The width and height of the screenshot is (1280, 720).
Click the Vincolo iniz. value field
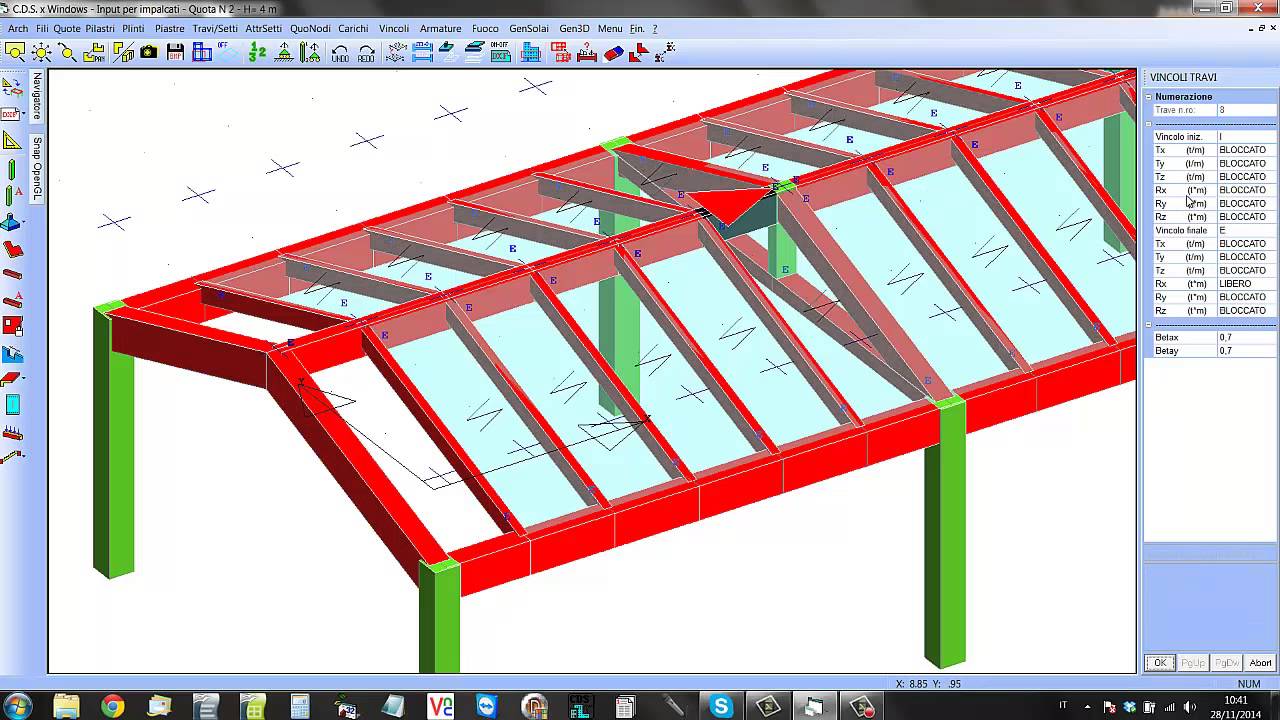coord(1246,137)
